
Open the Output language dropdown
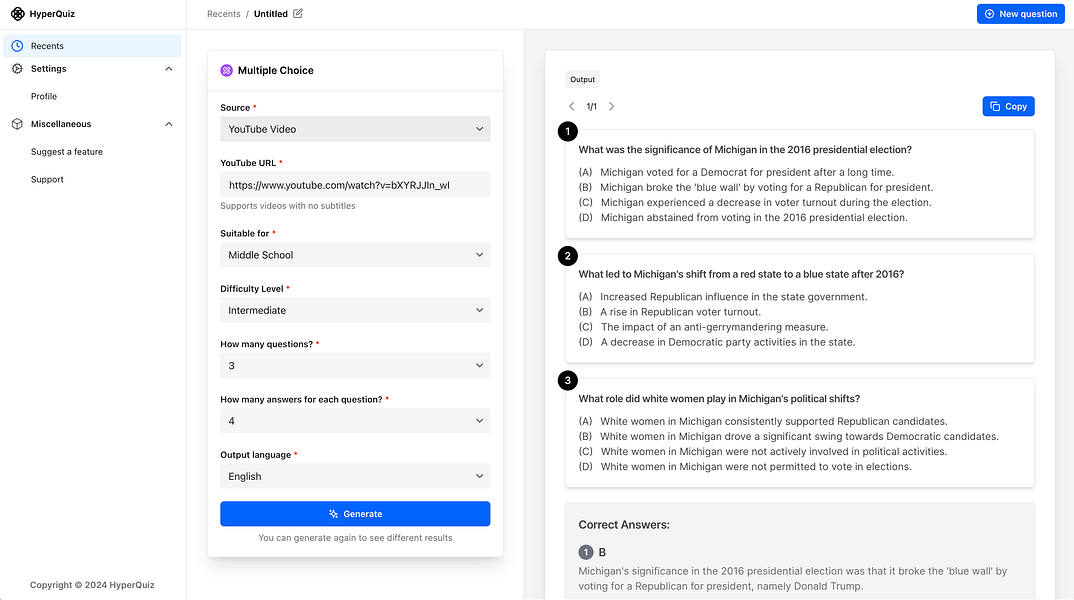pyautogui.click(x=355, y=477)
